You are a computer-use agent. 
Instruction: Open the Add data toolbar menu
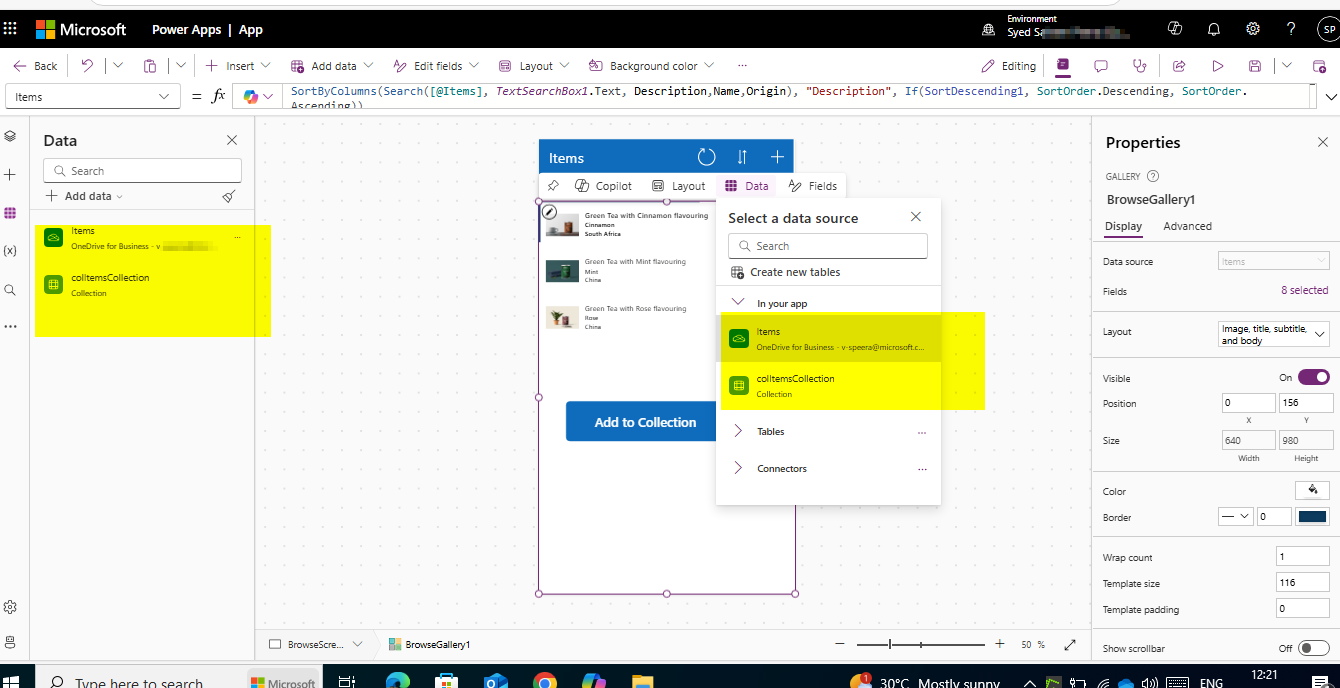332,66
